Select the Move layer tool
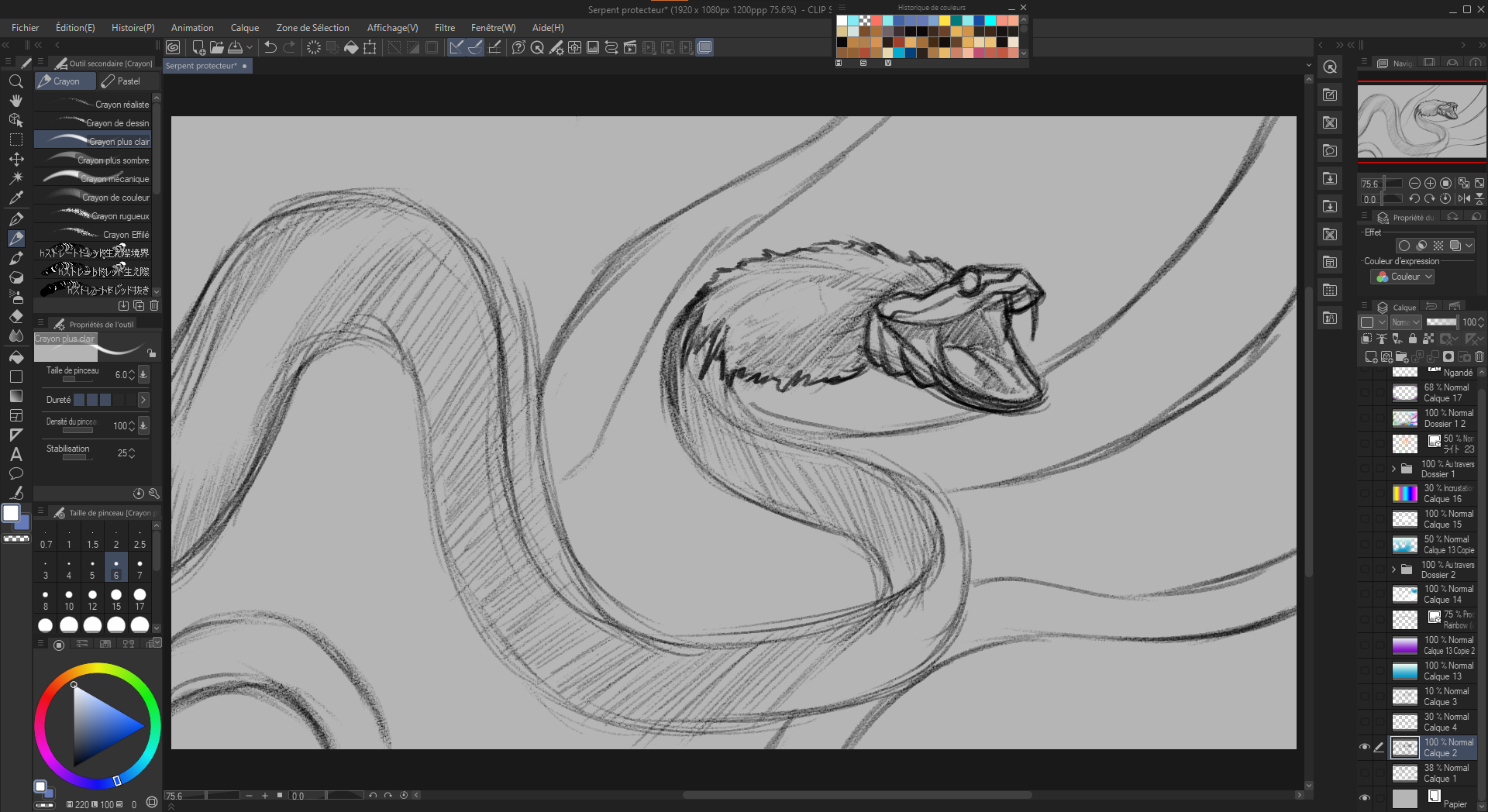The height and width of the screenshot is (812, 1488). click(15, 159)
